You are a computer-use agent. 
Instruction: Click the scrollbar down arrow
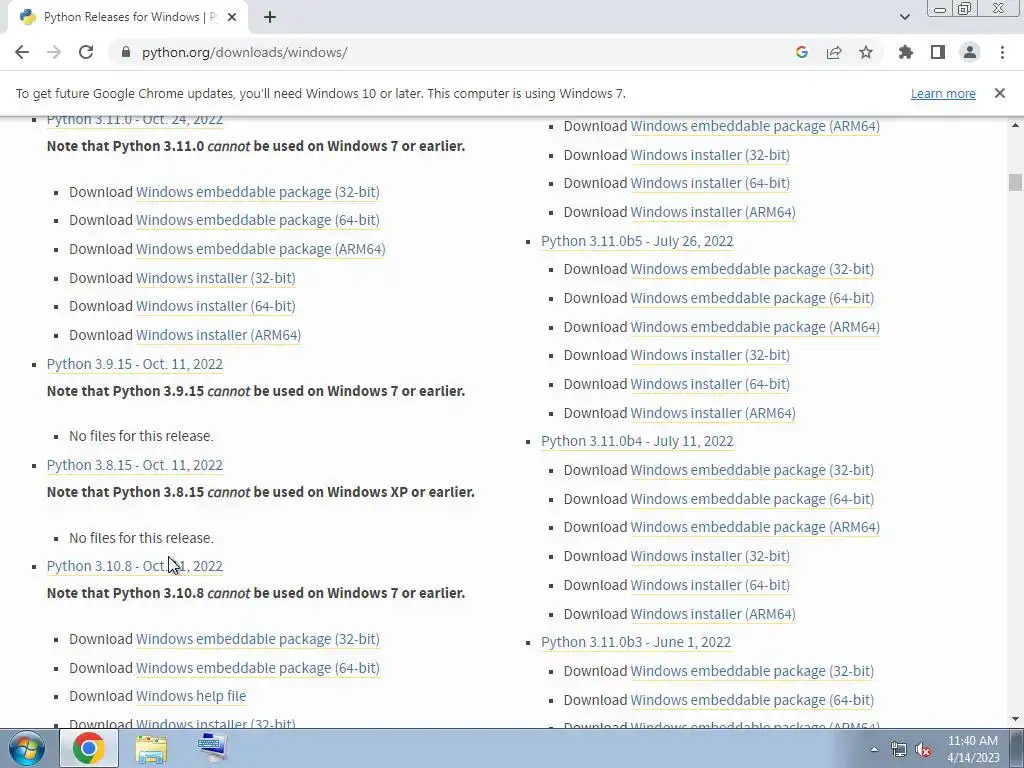tap(1015, 719)
